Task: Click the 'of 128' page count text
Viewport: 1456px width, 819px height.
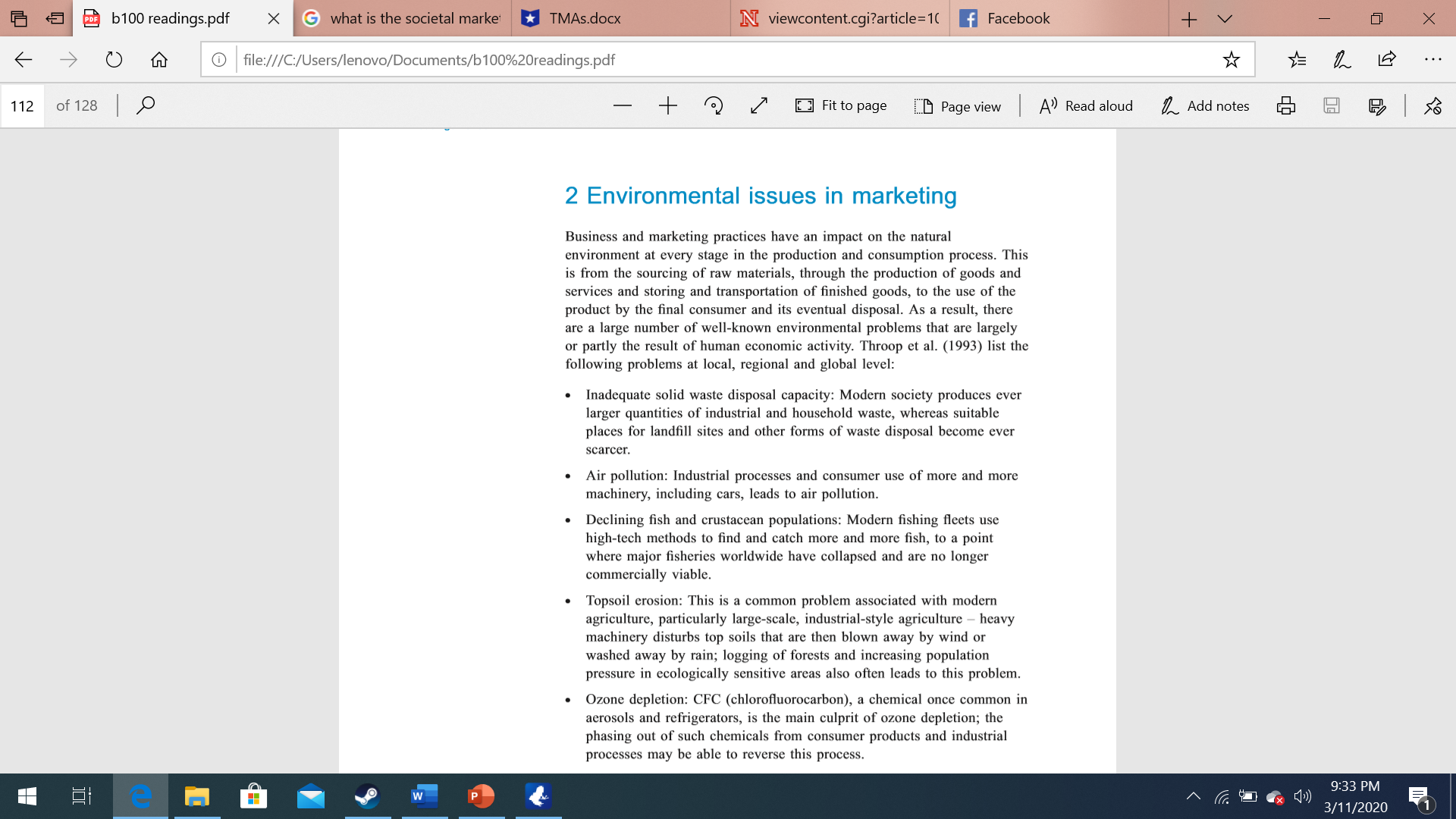Action: (x=77, y=105)
